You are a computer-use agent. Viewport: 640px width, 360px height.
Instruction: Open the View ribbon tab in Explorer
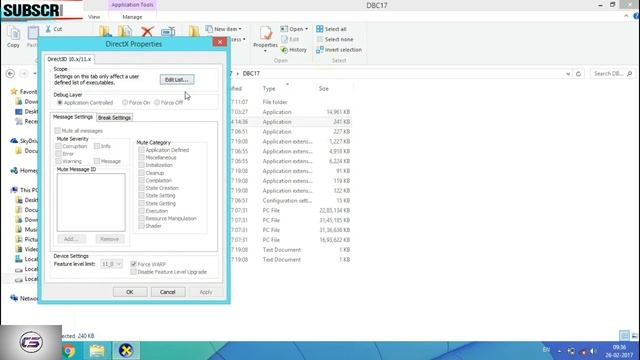[x=94, y=17]
